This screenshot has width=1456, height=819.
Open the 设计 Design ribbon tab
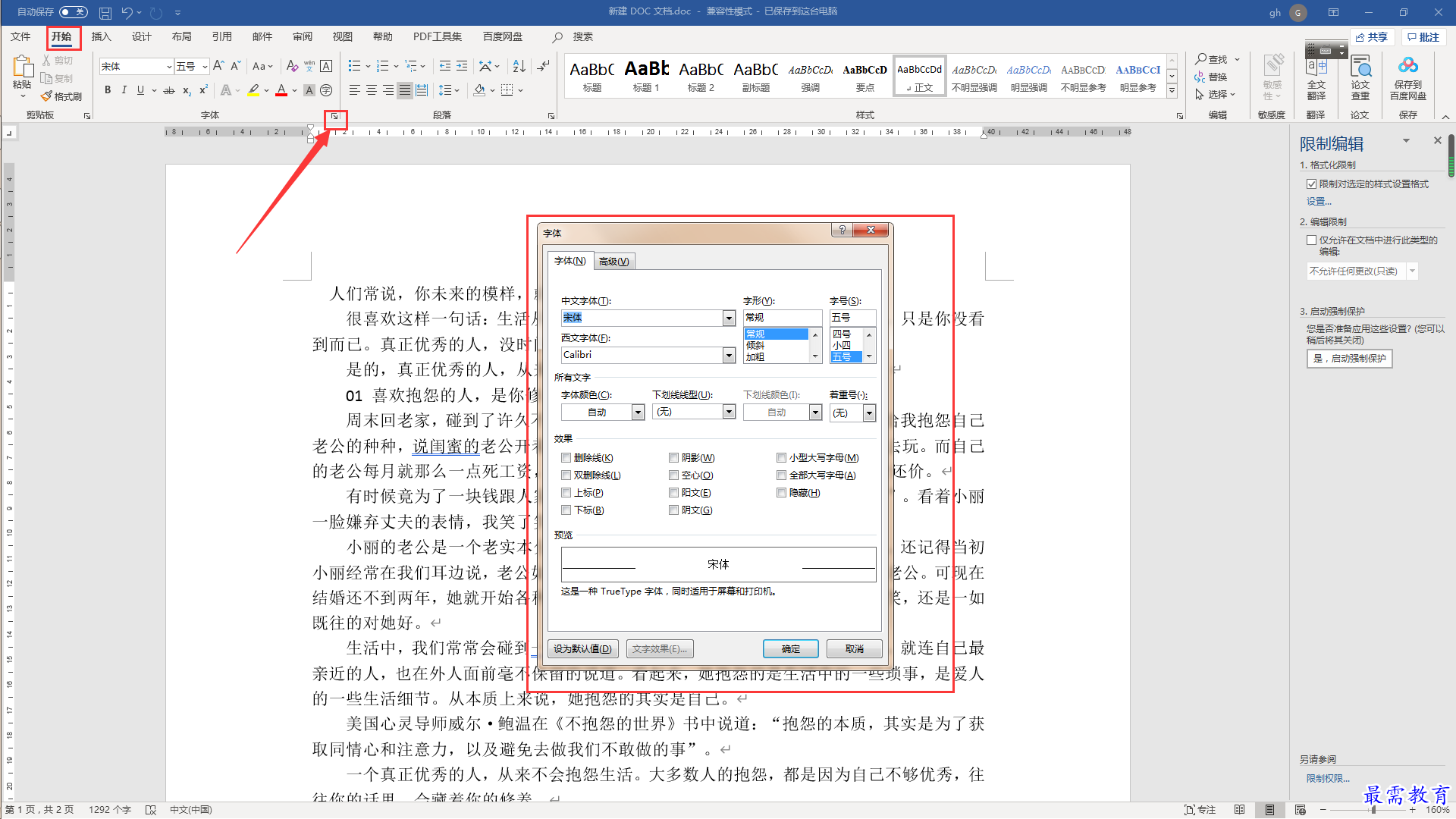click(x=141, y=36)
